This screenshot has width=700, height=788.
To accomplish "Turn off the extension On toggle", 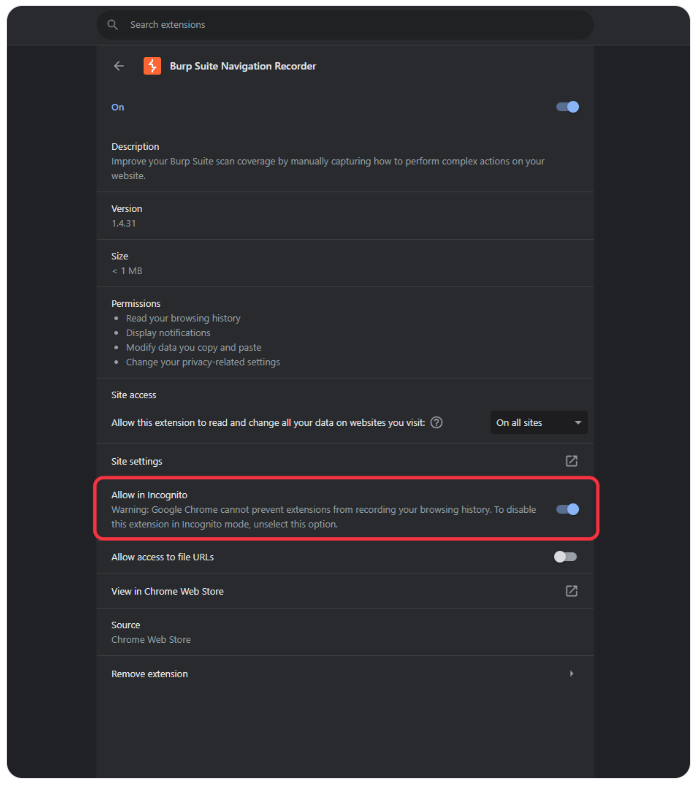I will (x=567, y=107).
